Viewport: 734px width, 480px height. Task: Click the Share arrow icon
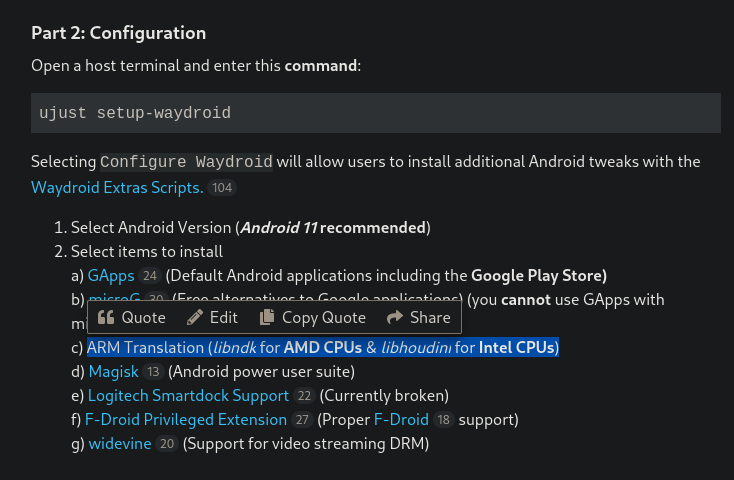point(395,318)
